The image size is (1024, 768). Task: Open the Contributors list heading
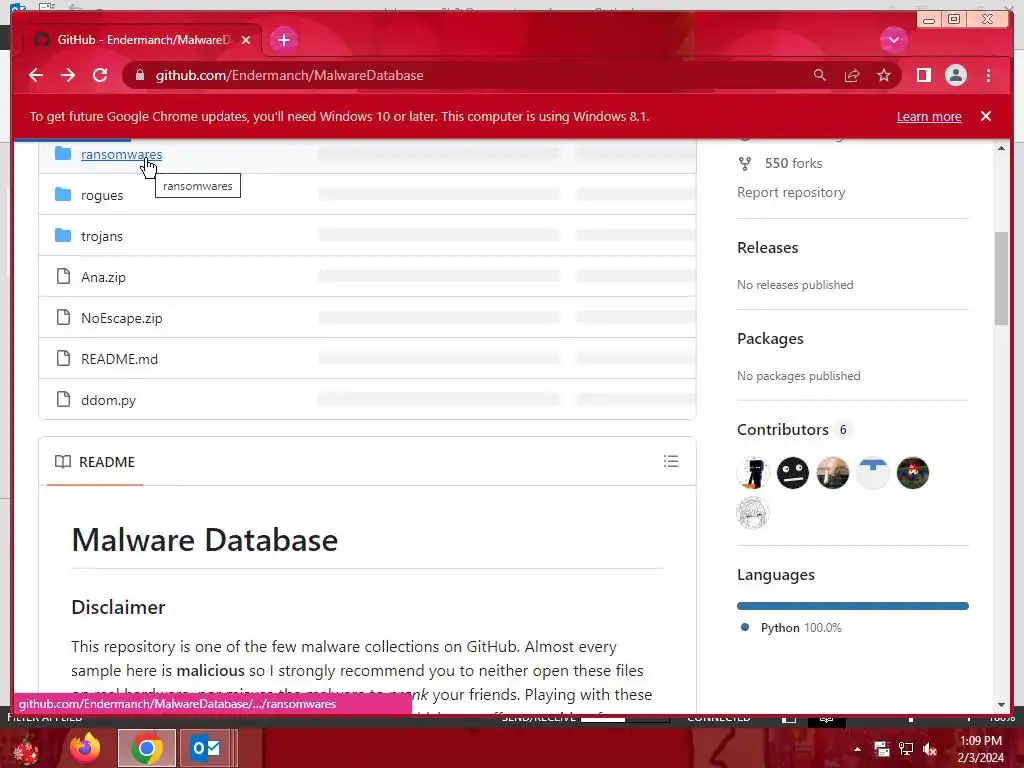[x=782, y=430]
